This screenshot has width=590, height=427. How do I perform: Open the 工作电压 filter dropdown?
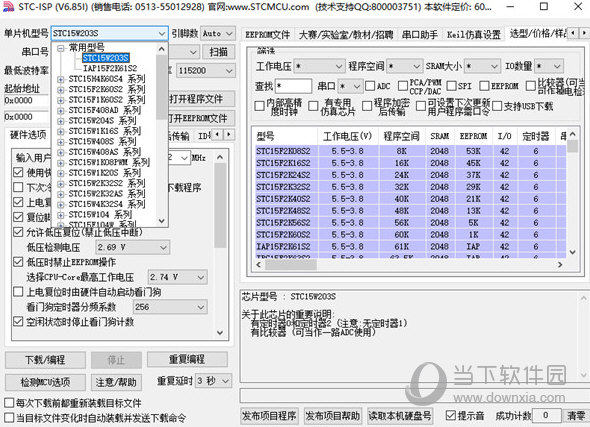point(319,67)
